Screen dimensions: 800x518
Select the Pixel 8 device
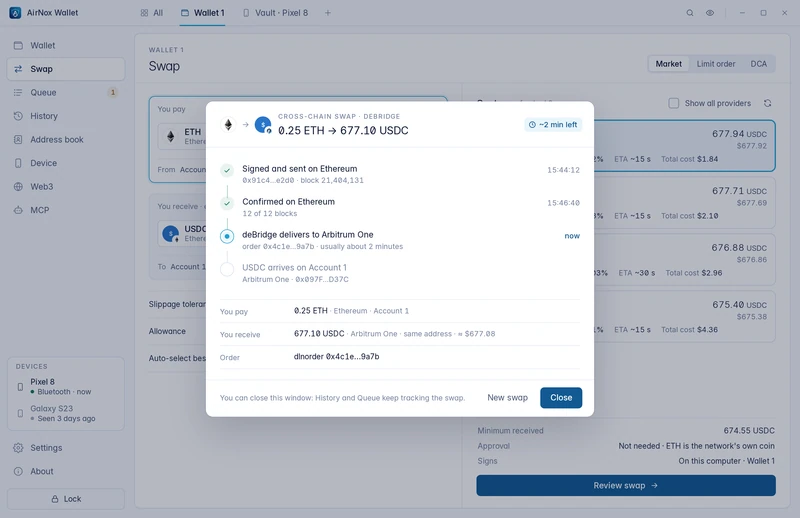point(66,386)
